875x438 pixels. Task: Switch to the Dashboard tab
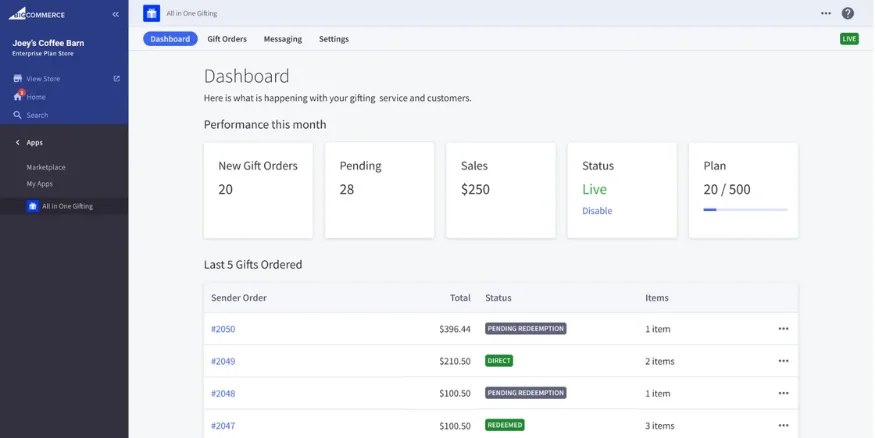(170, 39)
